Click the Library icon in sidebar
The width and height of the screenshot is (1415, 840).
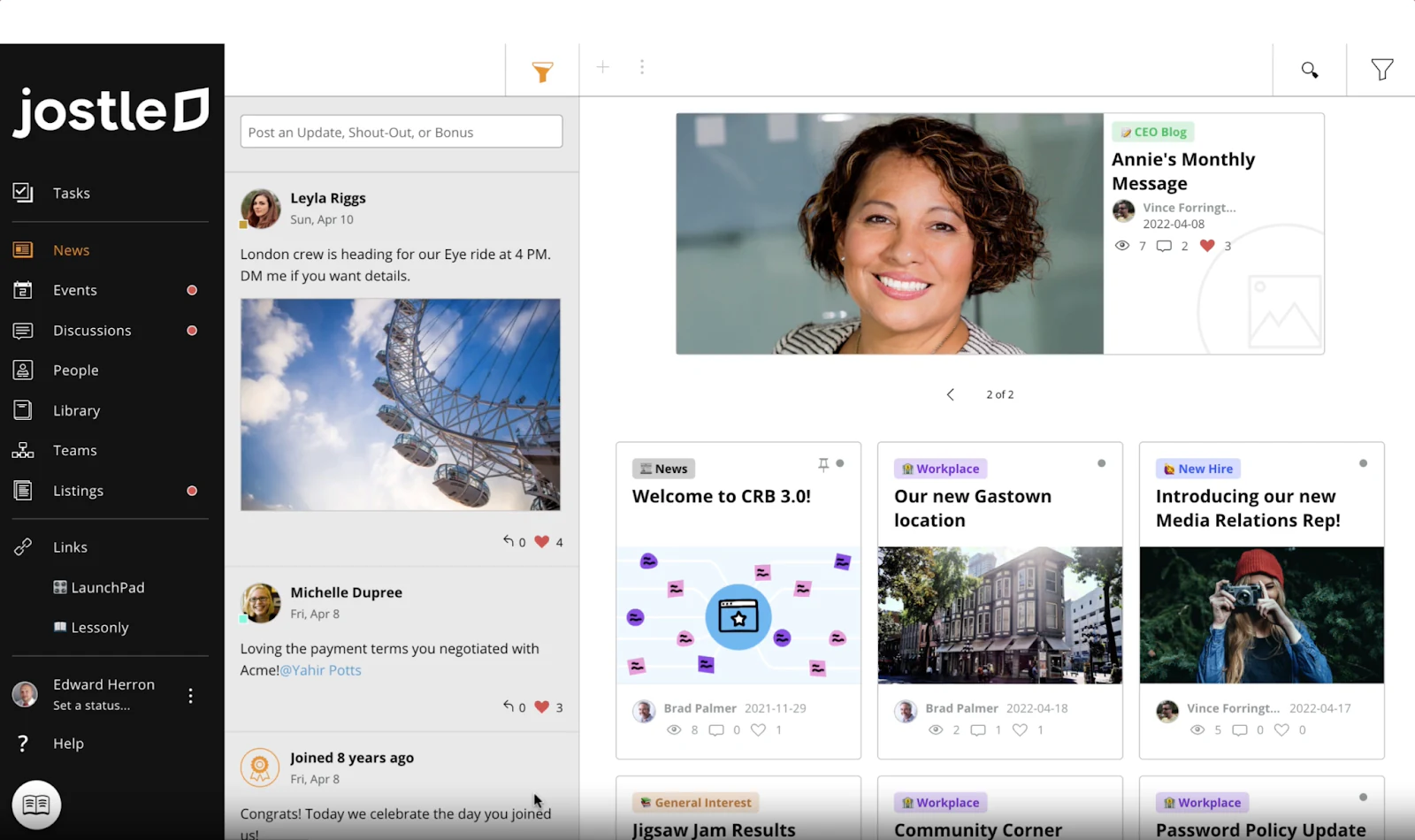point(23,410)
